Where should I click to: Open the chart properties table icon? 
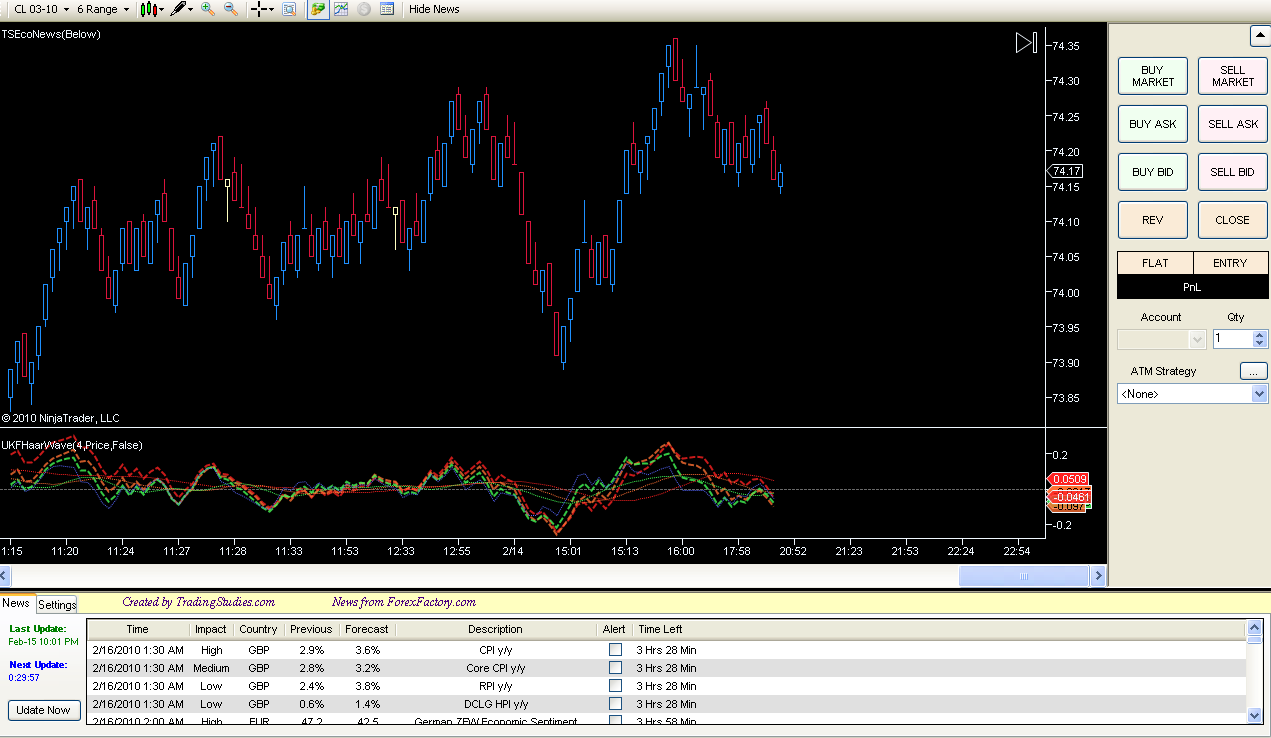387,9
